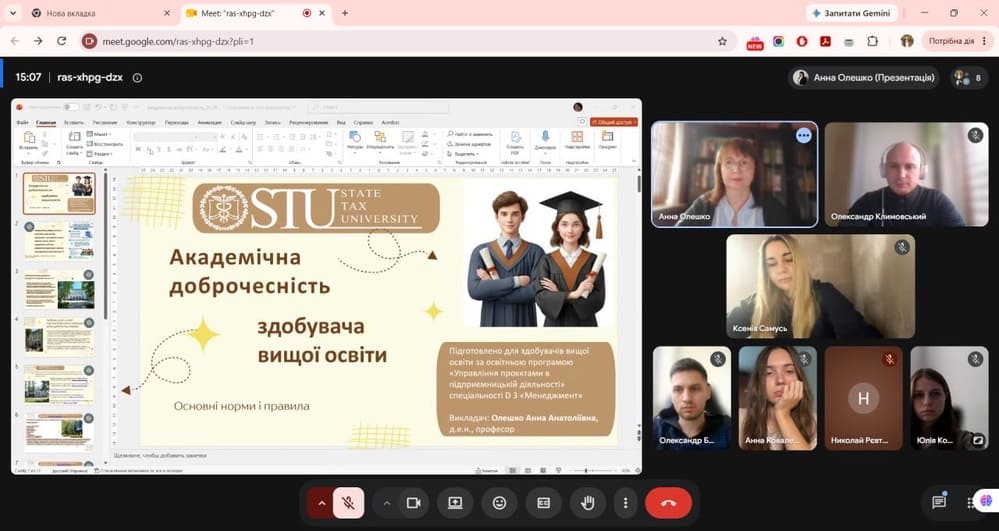This screenshot has width=999, height=531.
Task: Expand audio settings arrow next to microphone
Action: 320,503
